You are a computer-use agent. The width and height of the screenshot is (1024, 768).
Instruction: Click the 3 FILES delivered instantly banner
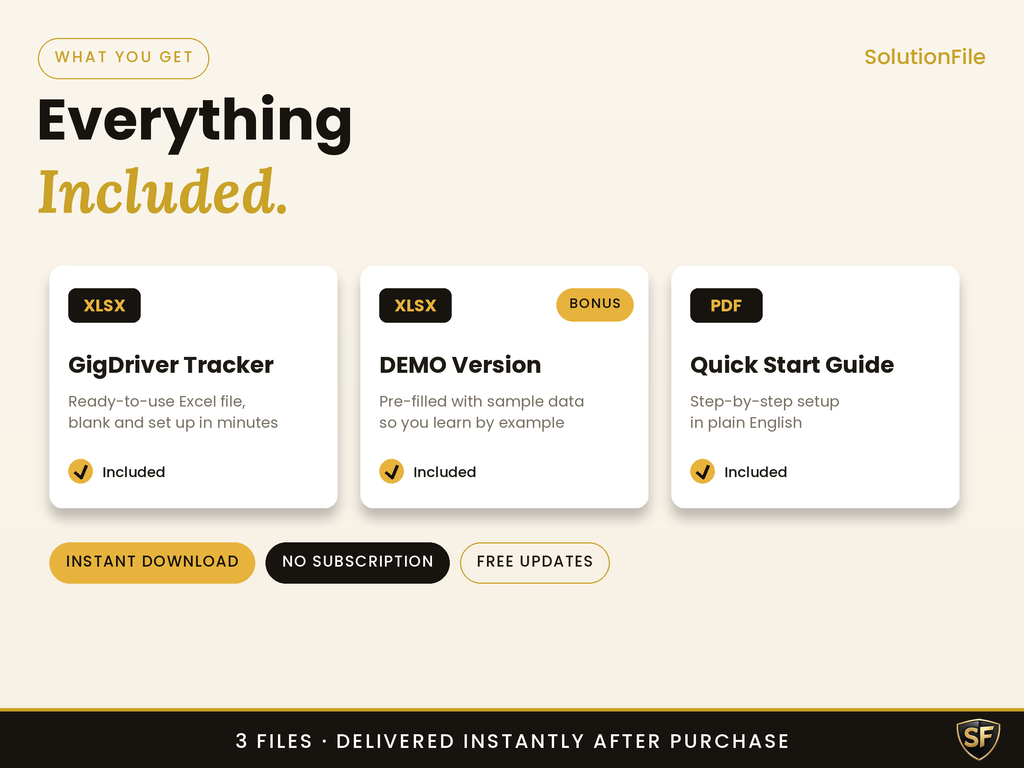pyautogui.click(x=512, y=741)
